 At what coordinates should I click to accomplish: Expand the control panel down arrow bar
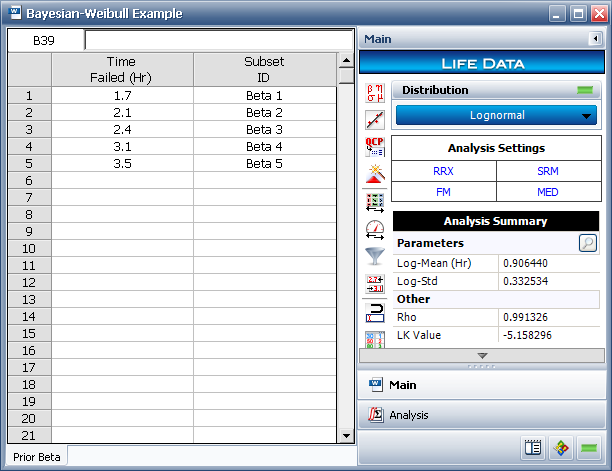[x=482, y=355]
